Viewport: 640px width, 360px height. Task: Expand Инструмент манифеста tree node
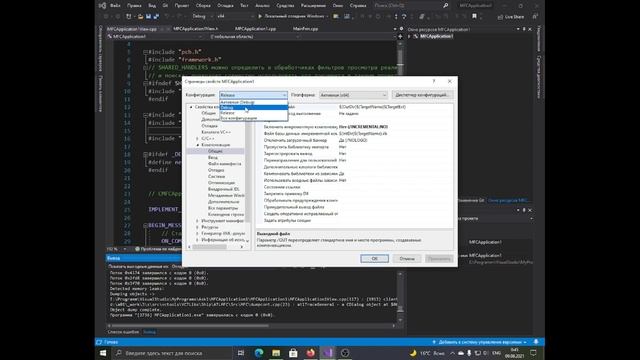click(x=198, y=221)
